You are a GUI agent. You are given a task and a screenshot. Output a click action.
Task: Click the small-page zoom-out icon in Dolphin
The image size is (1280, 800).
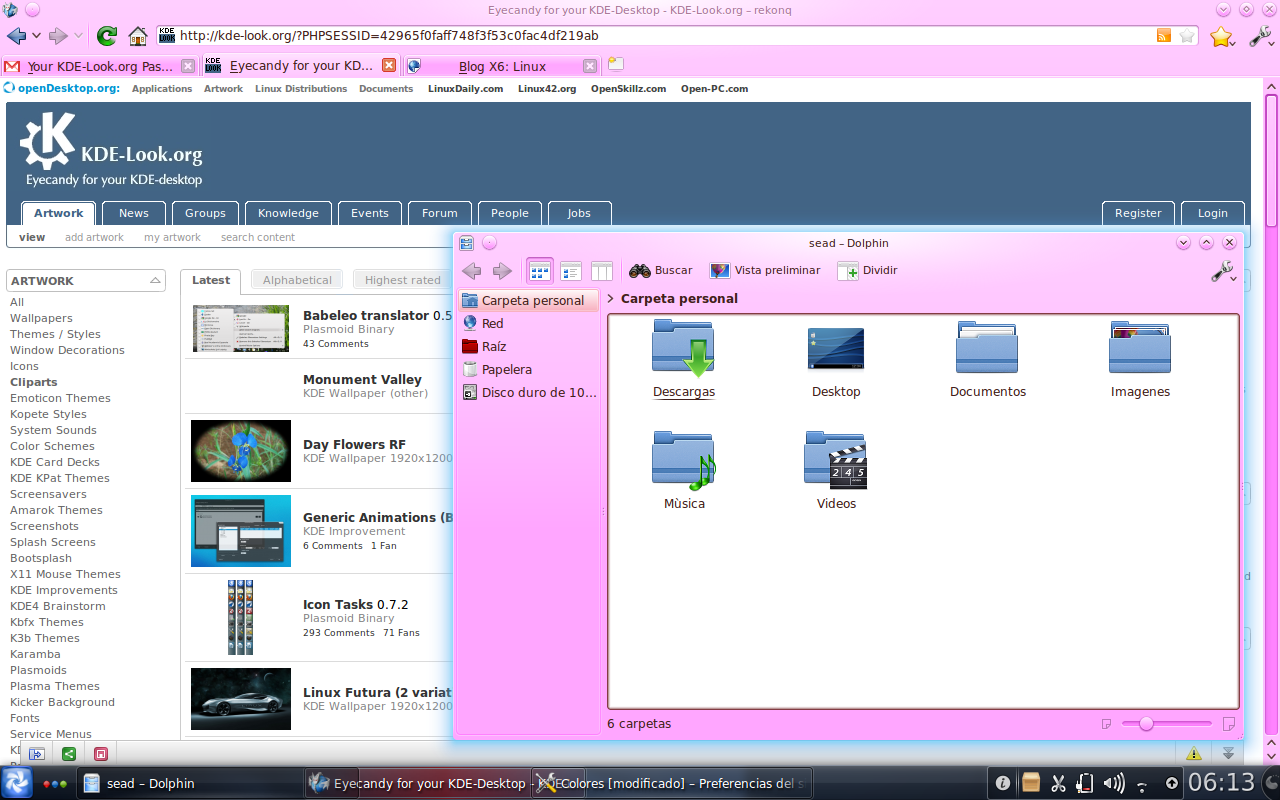point(1107,723)
